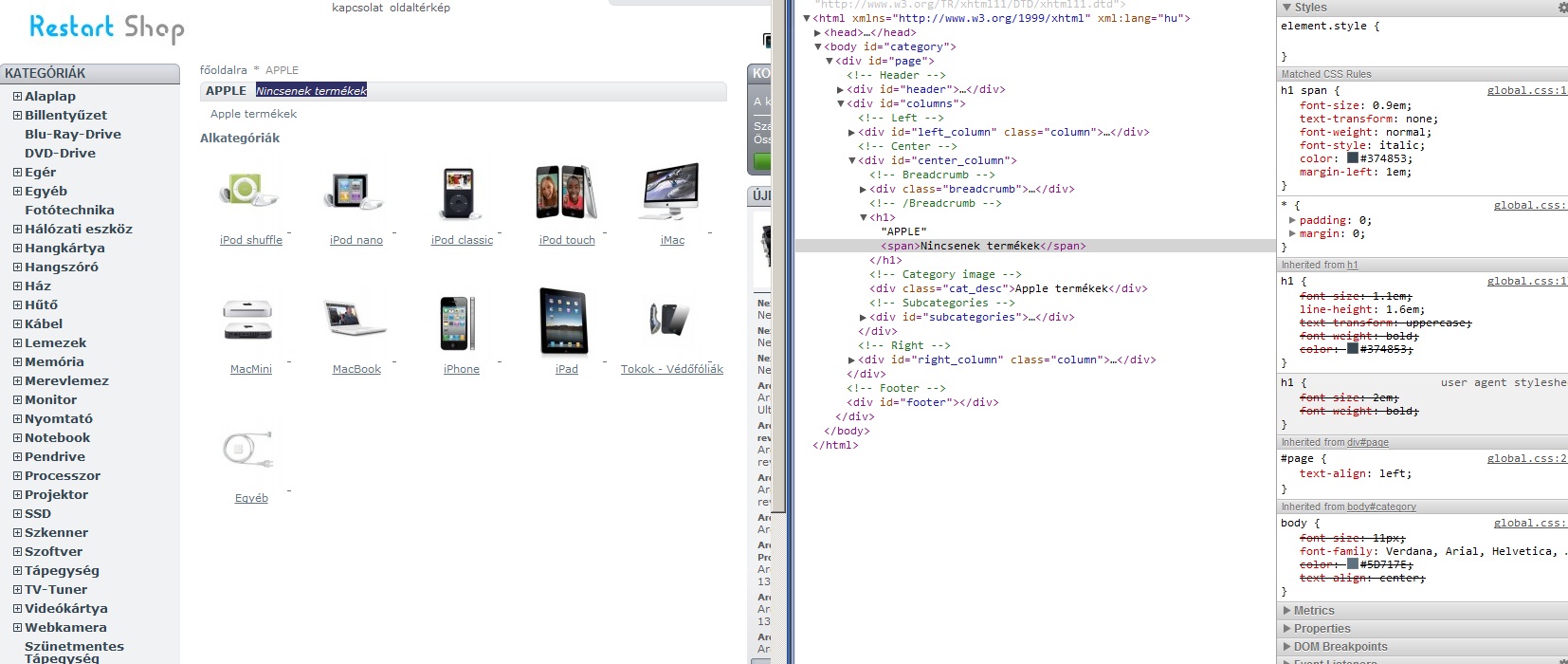Select the Blu-Ray-Drive category
Image resolution: width=1568 pixels, height=664 pixels.
point(73,134)
